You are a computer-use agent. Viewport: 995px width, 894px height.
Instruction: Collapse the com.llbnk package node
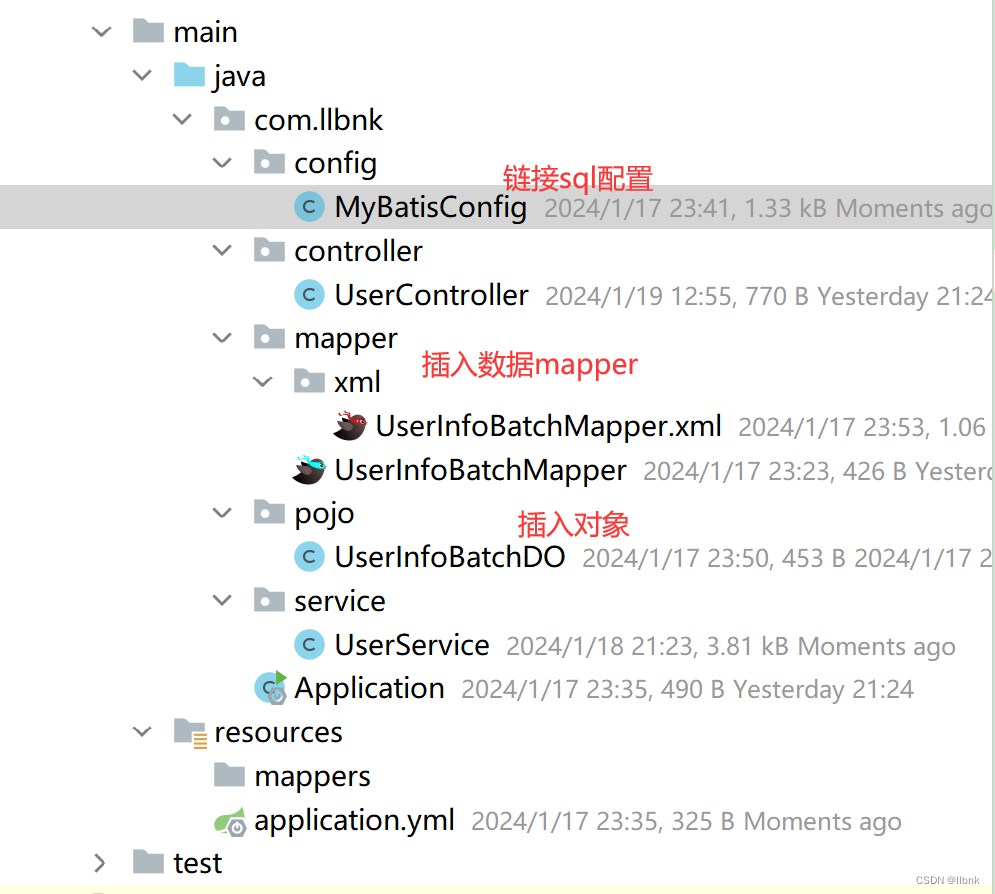[183, 119]
